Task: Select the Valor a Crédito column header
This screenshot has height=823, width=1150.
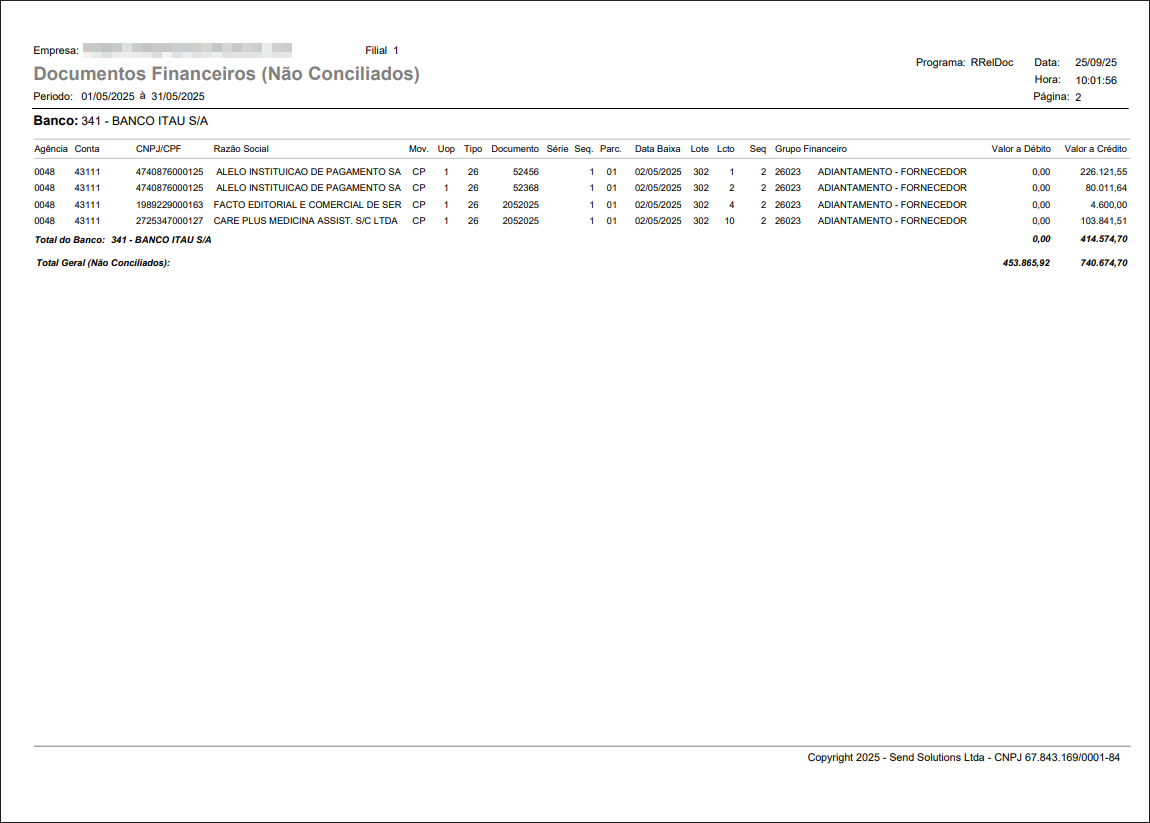Action: (1095, 149)
